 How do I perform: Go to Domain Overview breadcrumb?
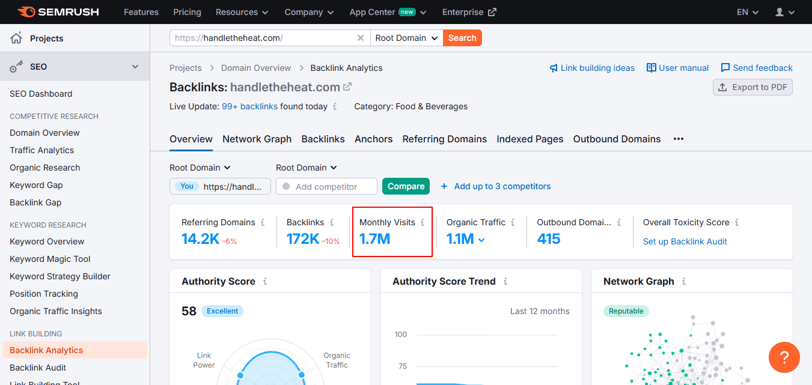256,68
